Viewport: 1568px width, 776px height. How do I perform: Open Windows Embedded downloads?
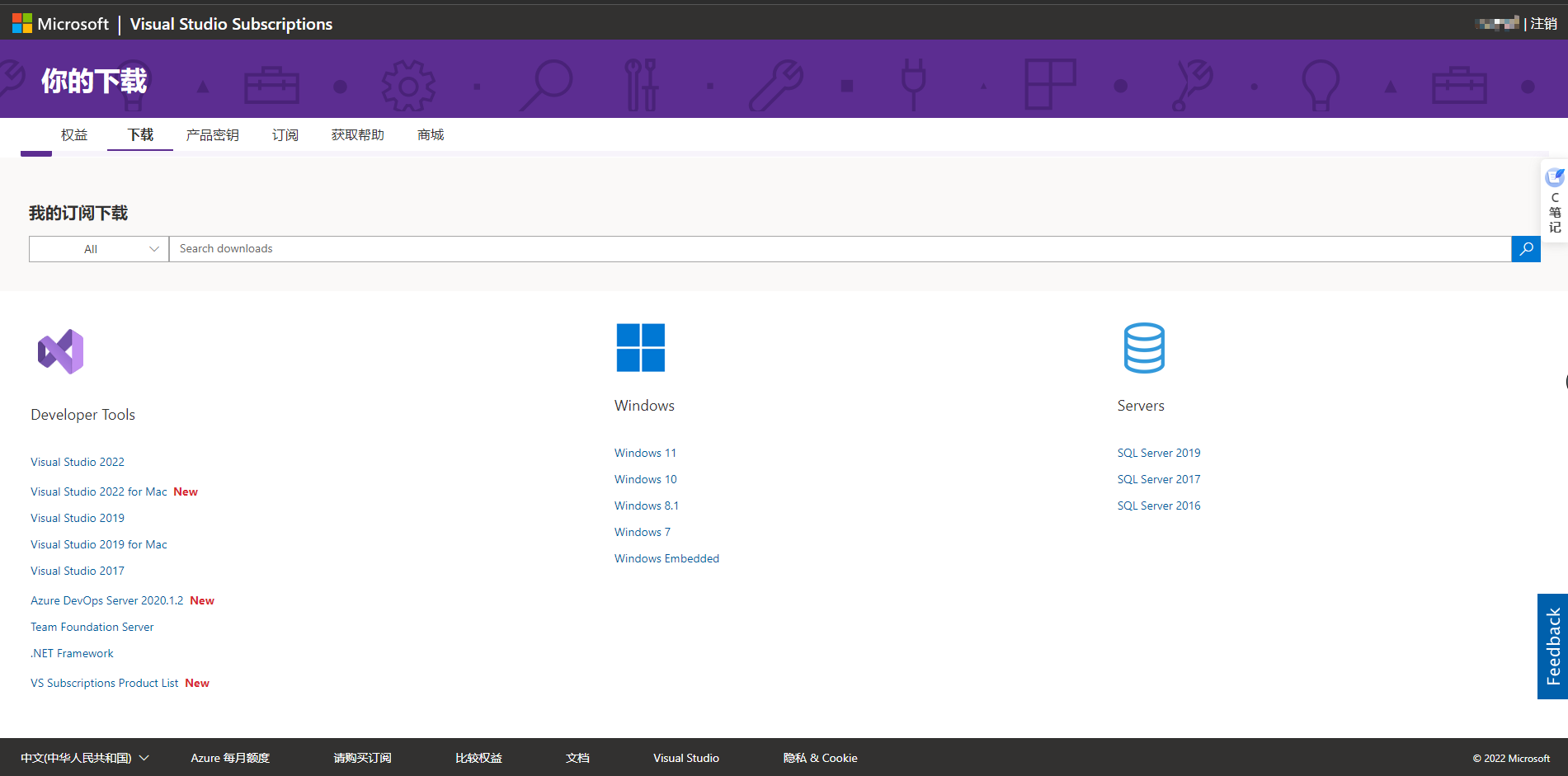(666, 558)
